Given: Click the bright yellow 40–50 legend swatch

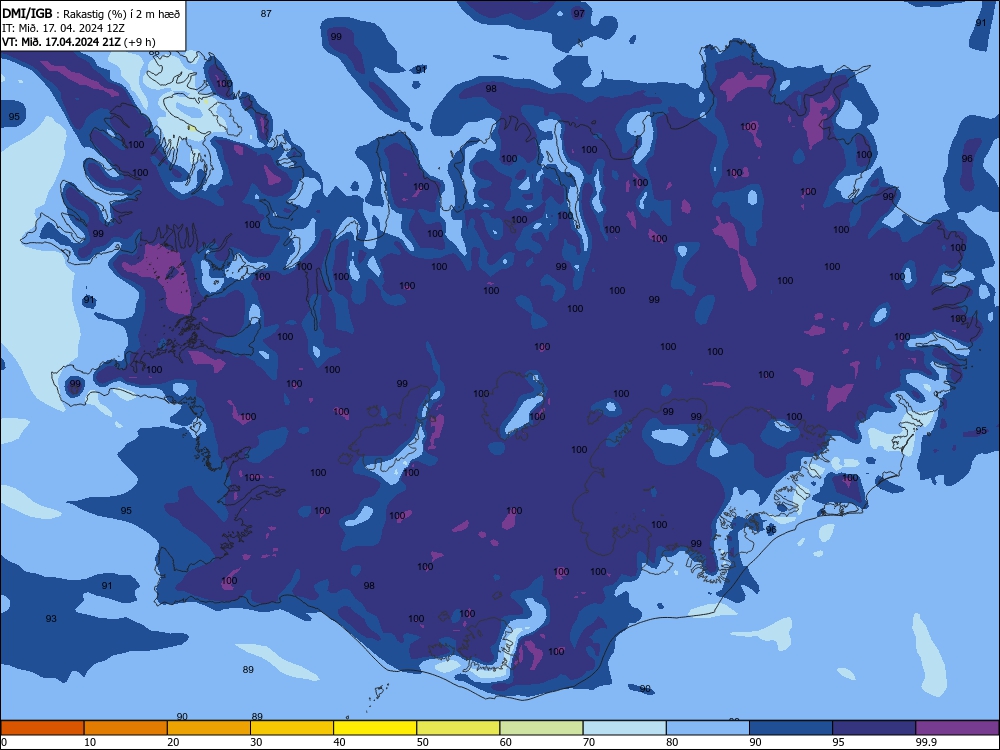Looking at the screenshot, I should tap(375, 728).
